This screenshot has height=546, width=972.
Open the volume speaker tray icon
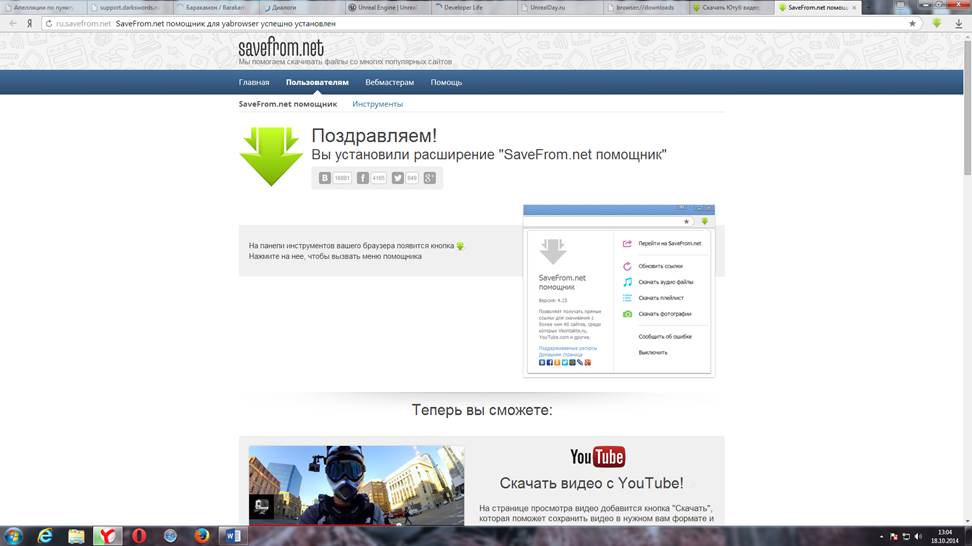[918, 537]
